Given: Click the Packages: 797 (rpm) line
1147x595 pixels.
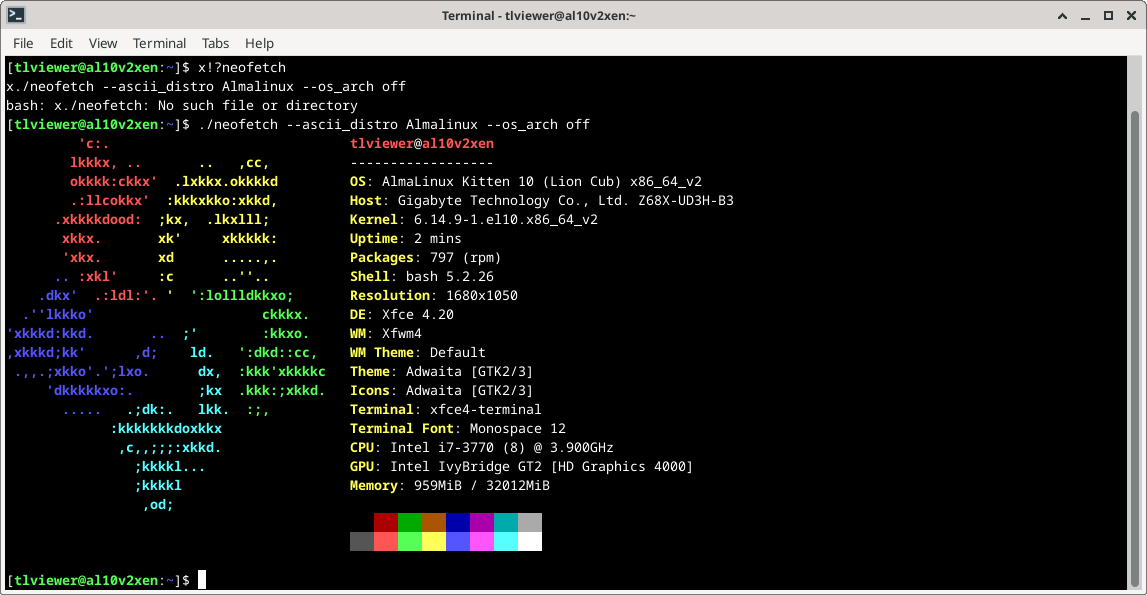Looking at the screenshot, I should click(425, 258).
